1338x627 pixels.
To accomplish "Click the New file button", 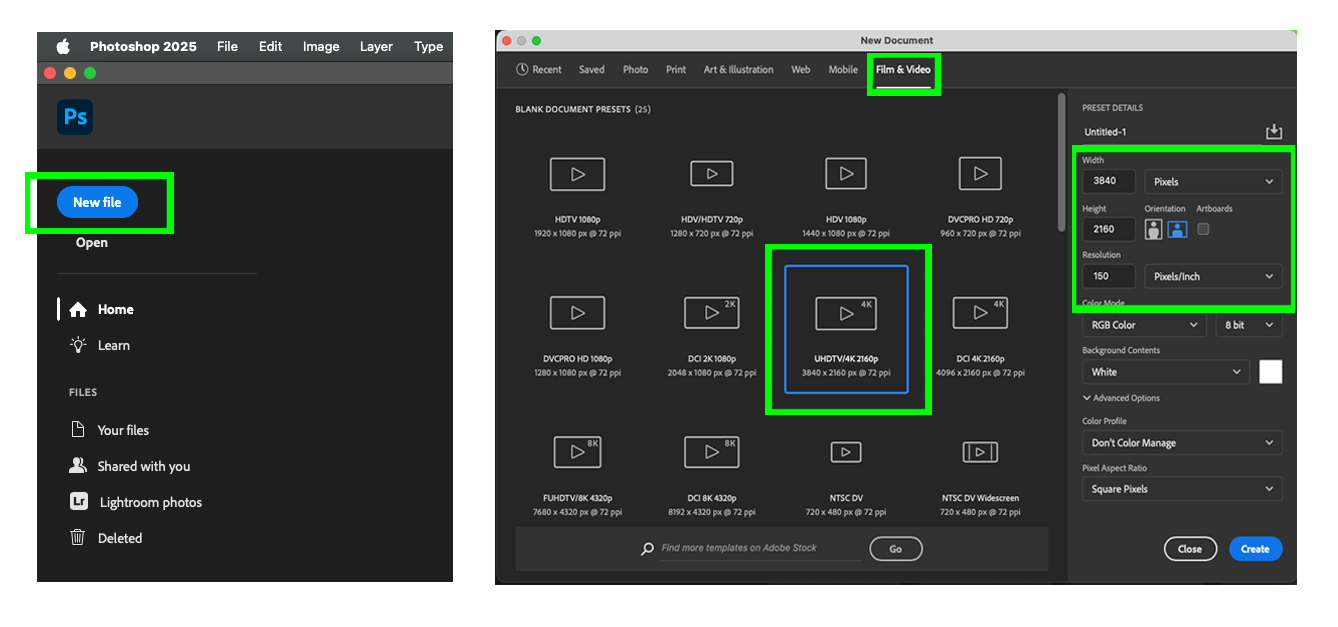I will click(x=97, y=202).
